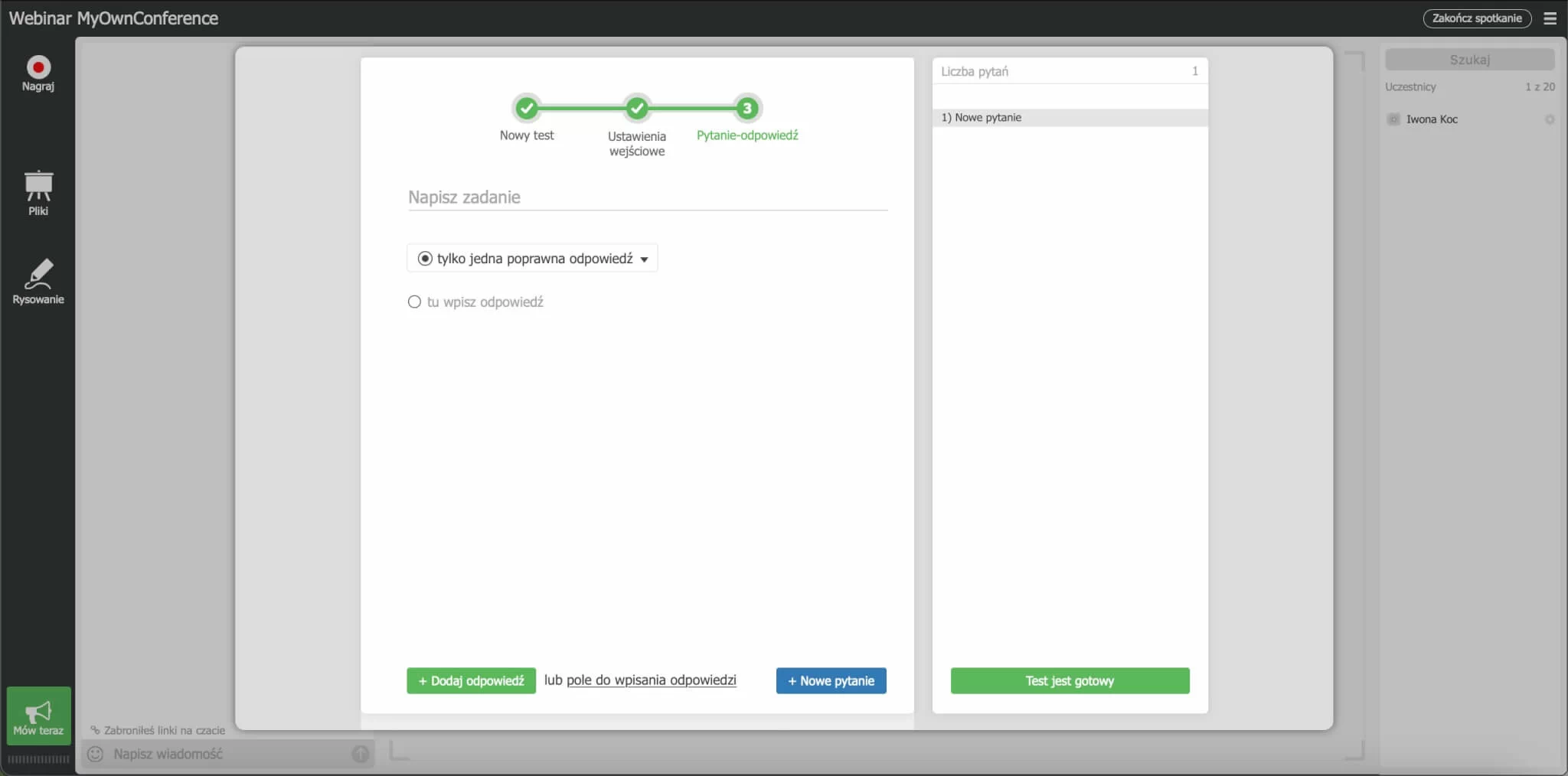Collapse the Uczestnicy participants section

pos(1411,86)
